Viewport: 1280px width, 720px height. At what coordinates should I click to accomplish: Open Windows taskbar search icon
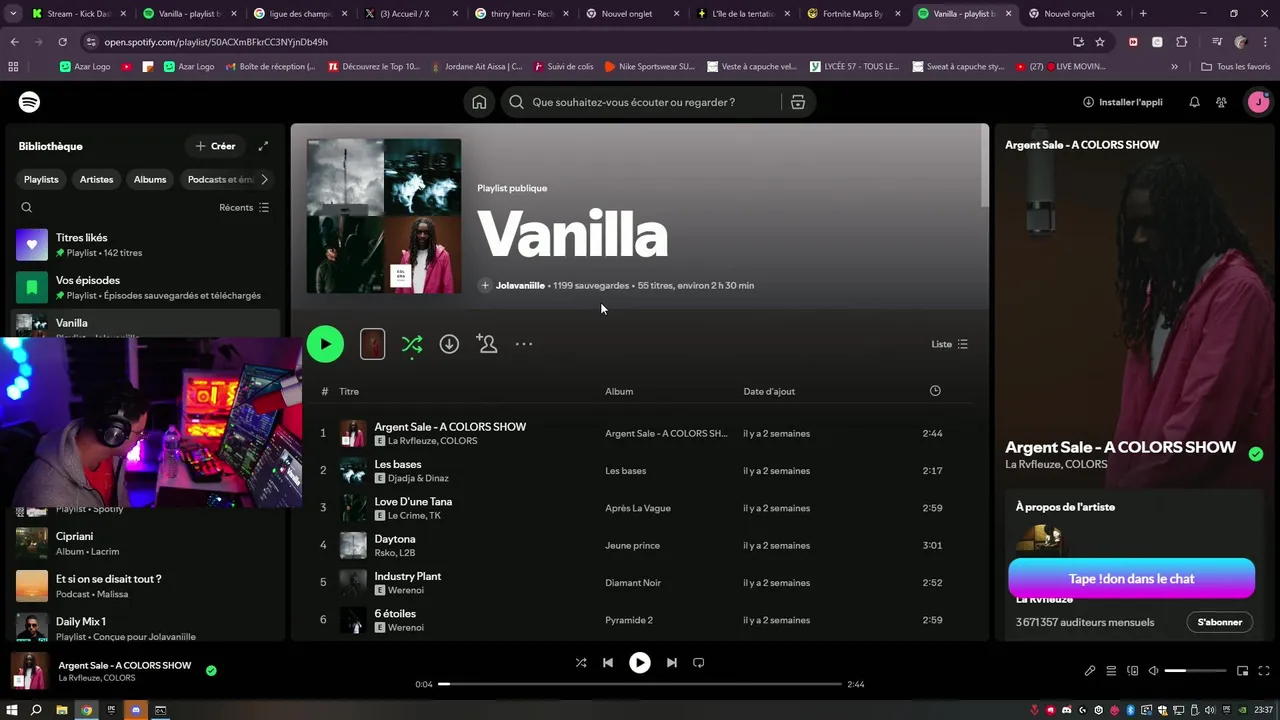pyautogui.click(x=36, y=710)
